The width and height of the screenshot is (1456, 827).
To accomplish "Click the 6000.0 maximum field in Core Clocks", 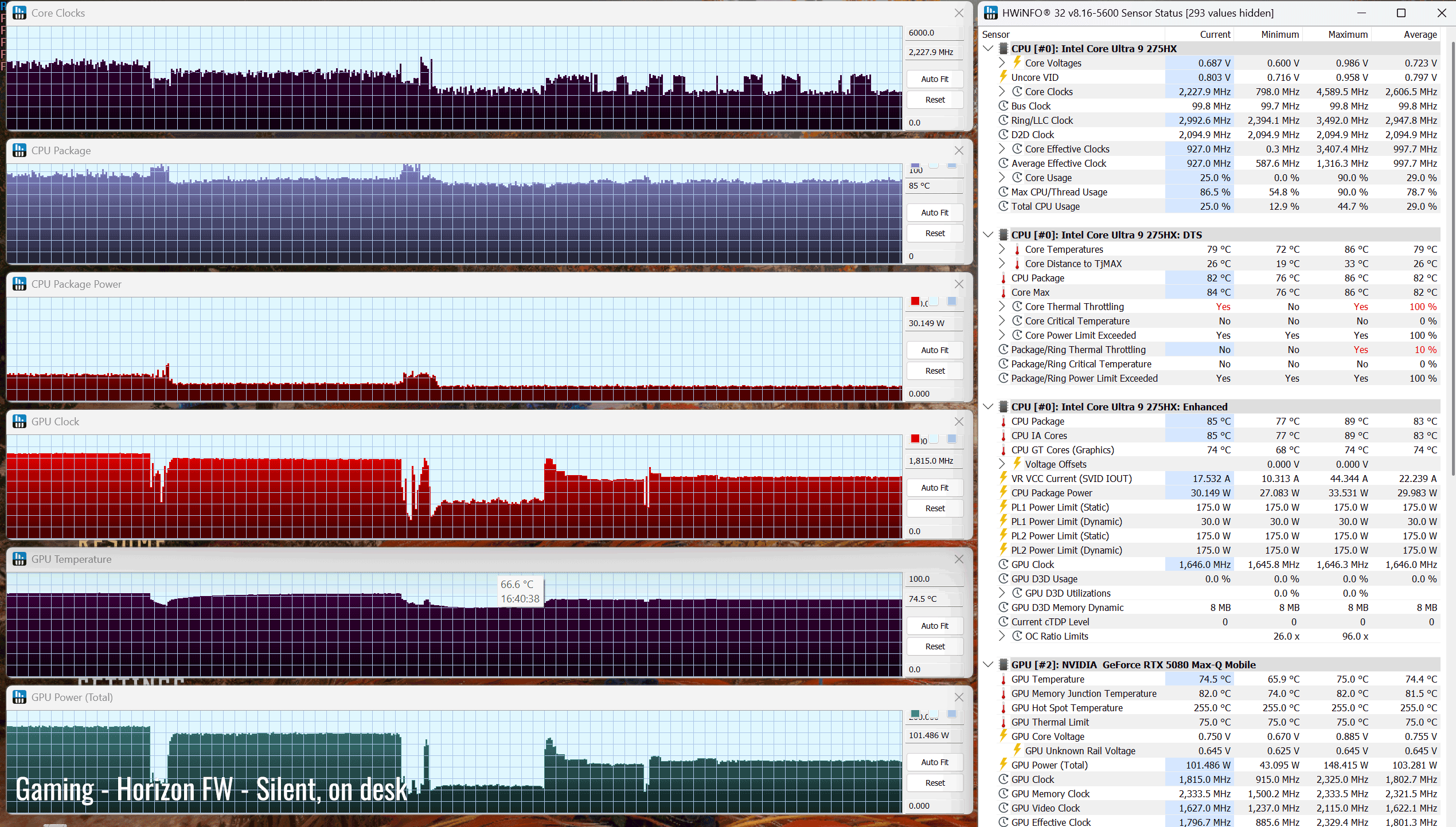I will point(934,33).
